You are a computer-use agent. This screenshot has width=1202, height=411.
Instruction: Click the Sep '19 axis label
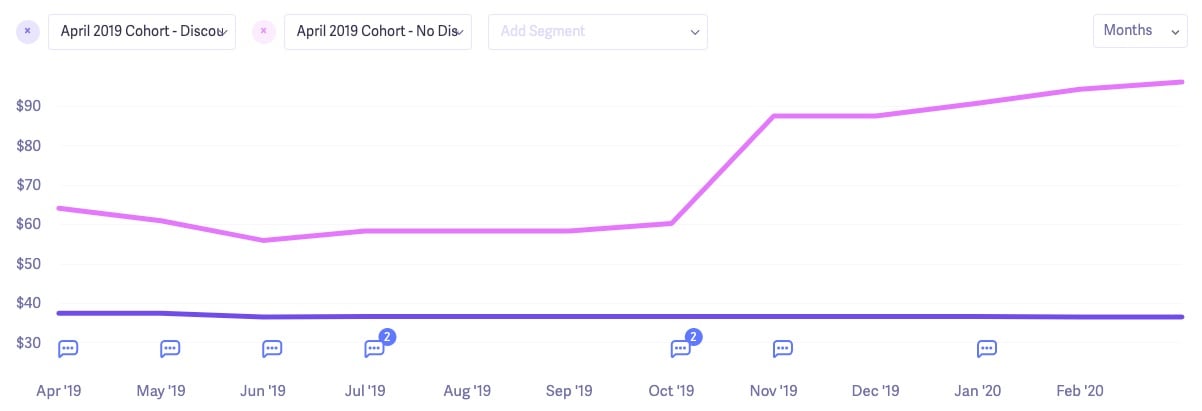570,391
